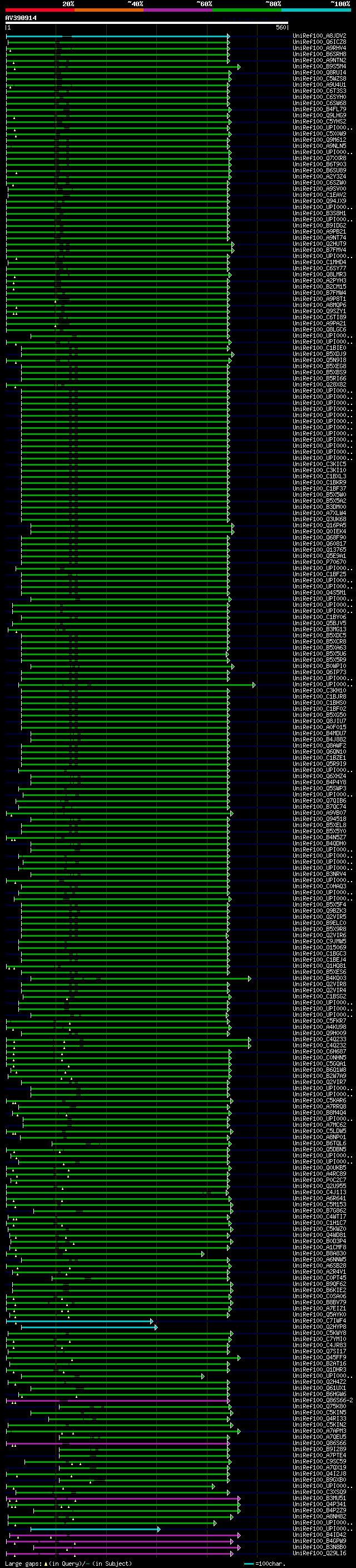Select the UniRef100_B6SRH8 label
356x1568 pixels.
click(319, 54)
